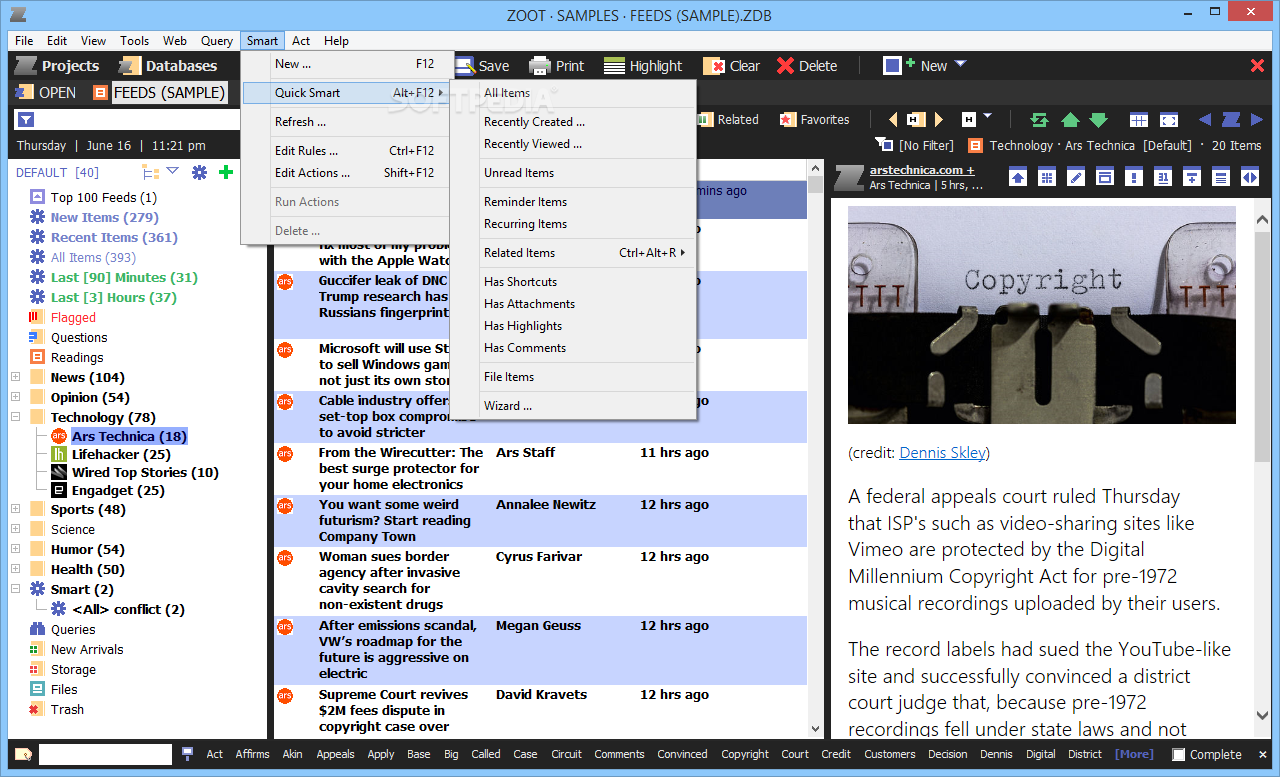The image size is (1280, 777).
Task: Expand the Sports folder
Action: click(15, 509)
